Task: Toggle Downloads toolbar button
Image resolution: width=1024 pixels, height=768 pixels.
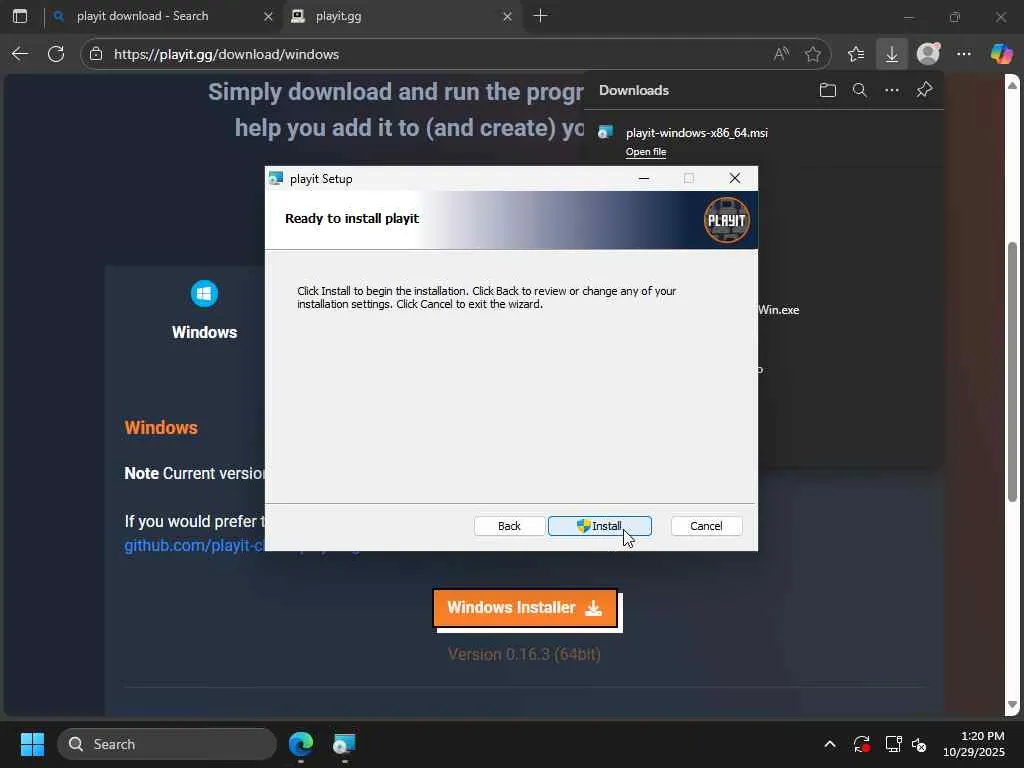Action: (x=891, y=54)
